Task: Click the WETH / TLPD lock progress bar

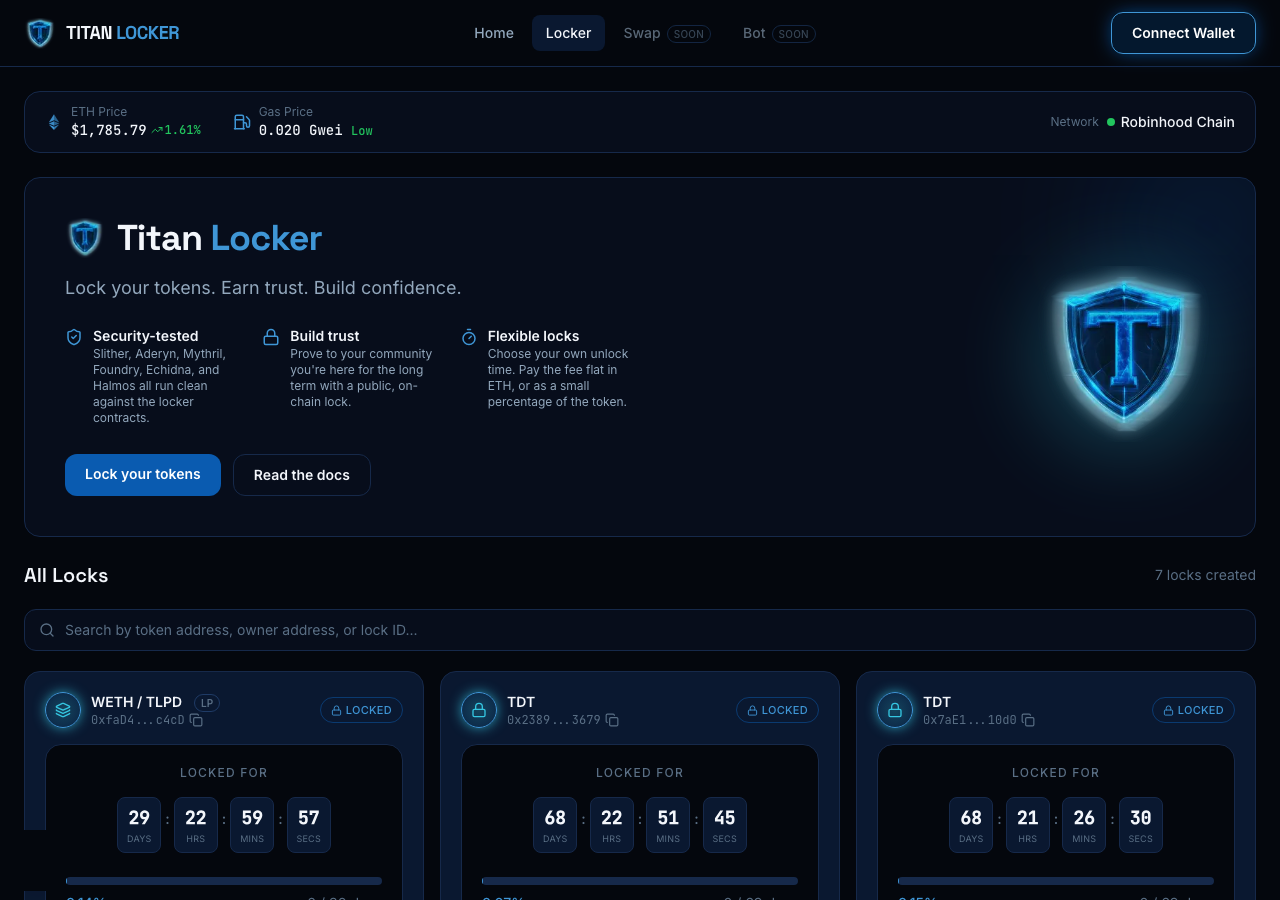Action: [x=224, y=881]
